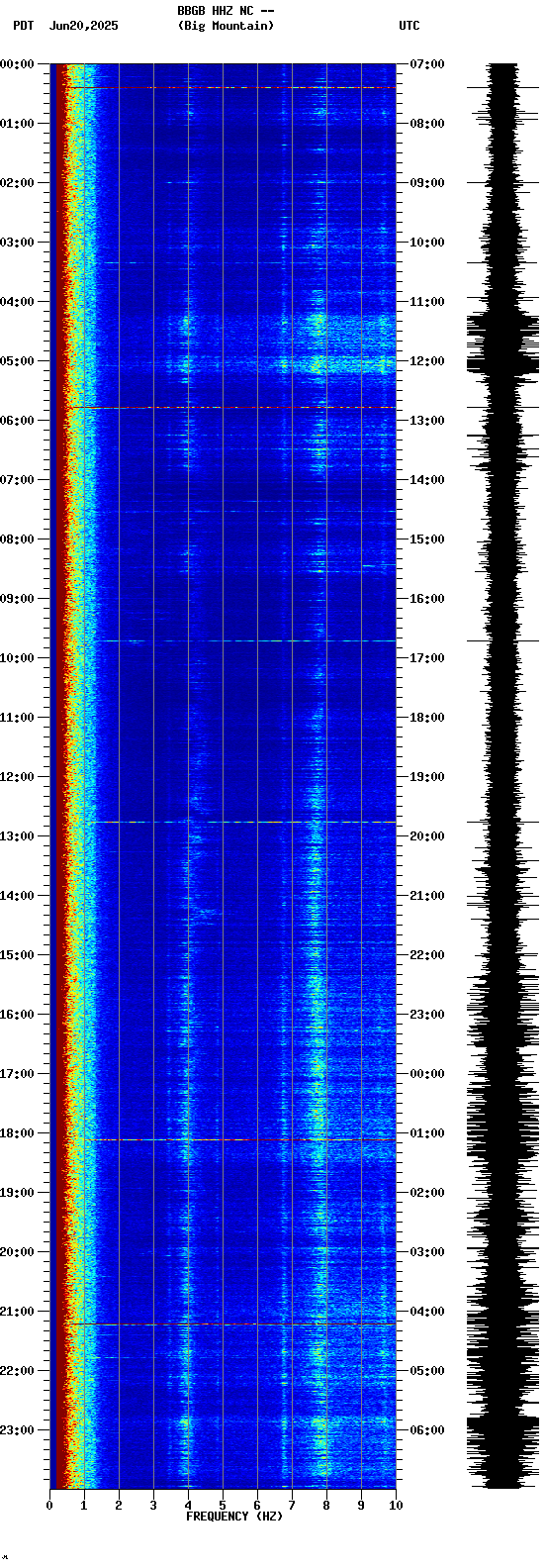
Task: Click the UTC '14:00' time label
Action: [x=427, y=480]
